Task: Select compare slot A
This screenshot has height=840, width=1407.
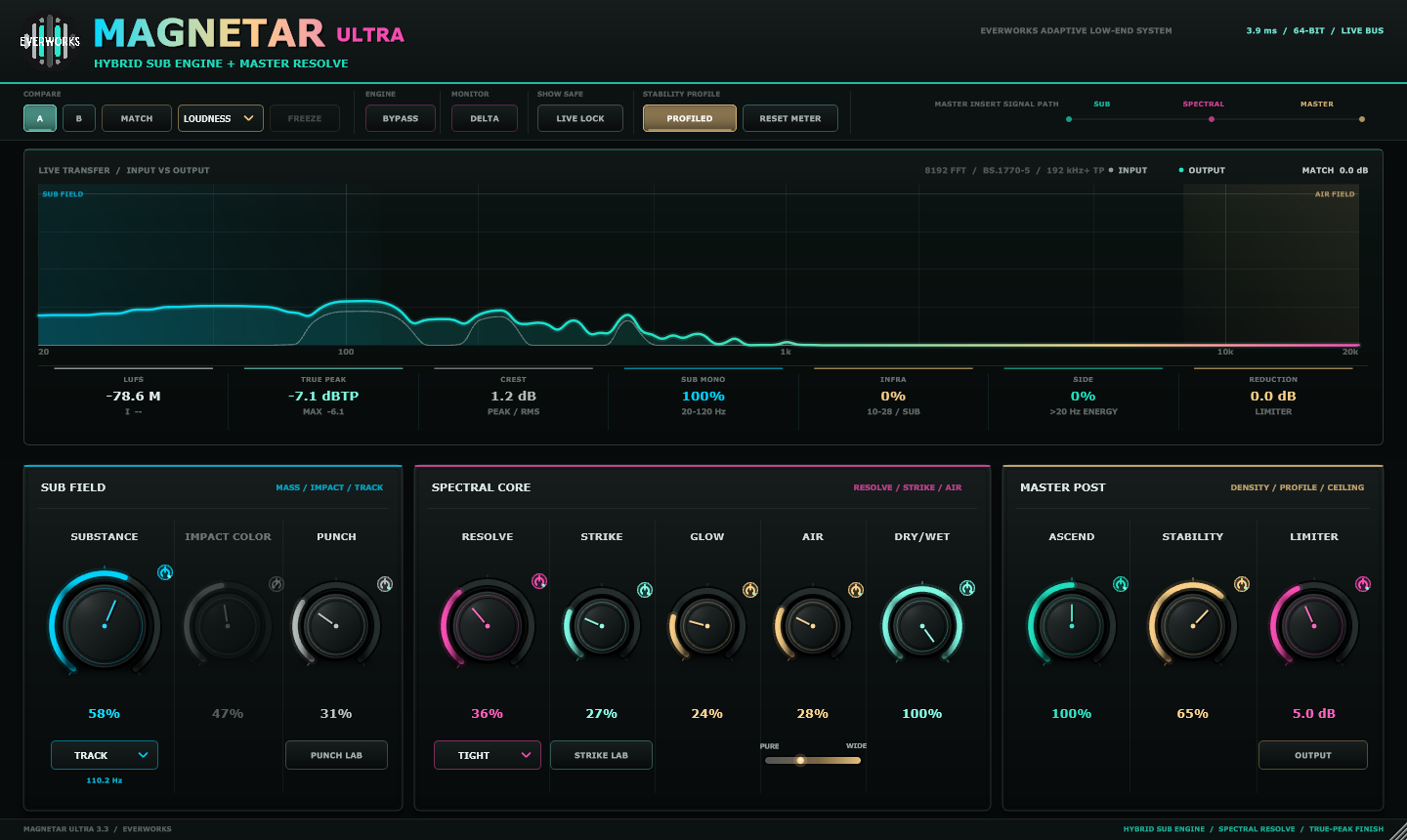Action: coord(40,118)
